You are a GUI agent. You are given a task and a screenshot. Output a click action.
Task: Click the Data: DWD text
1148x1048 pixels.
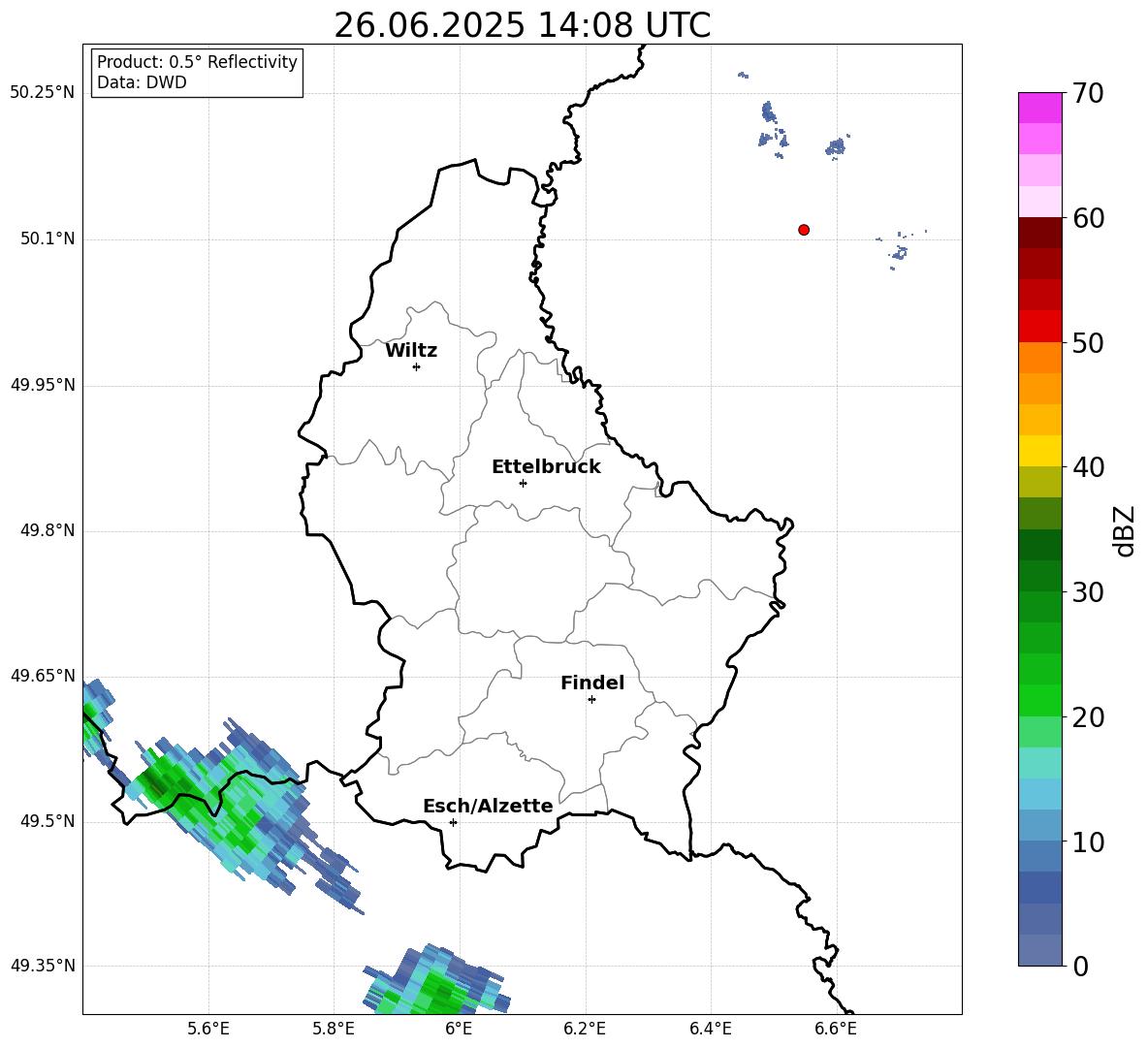tap(142, 82)
